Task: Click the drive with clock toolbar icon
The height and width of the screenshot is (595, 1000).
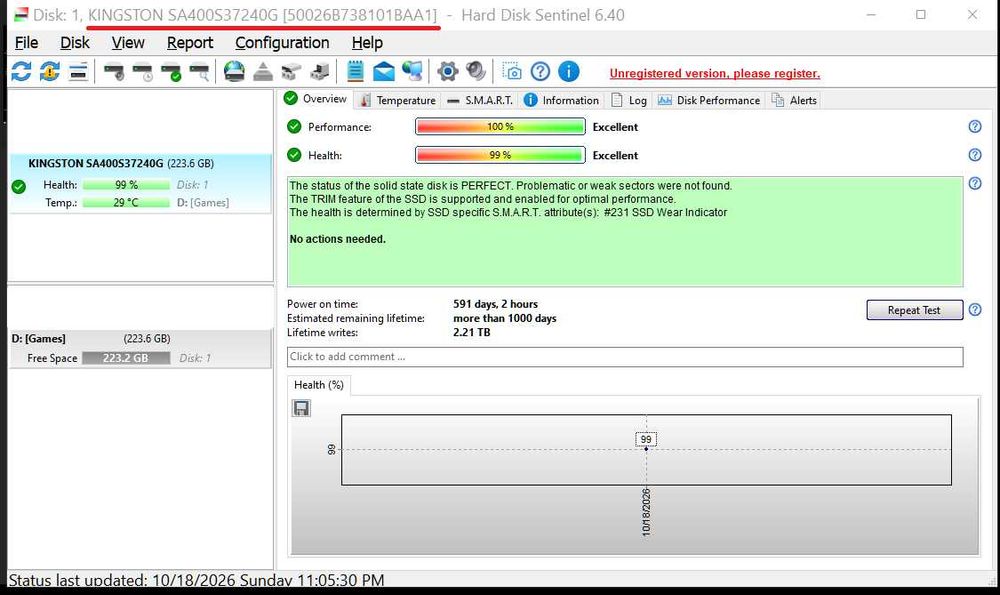Action: point(143,71)
